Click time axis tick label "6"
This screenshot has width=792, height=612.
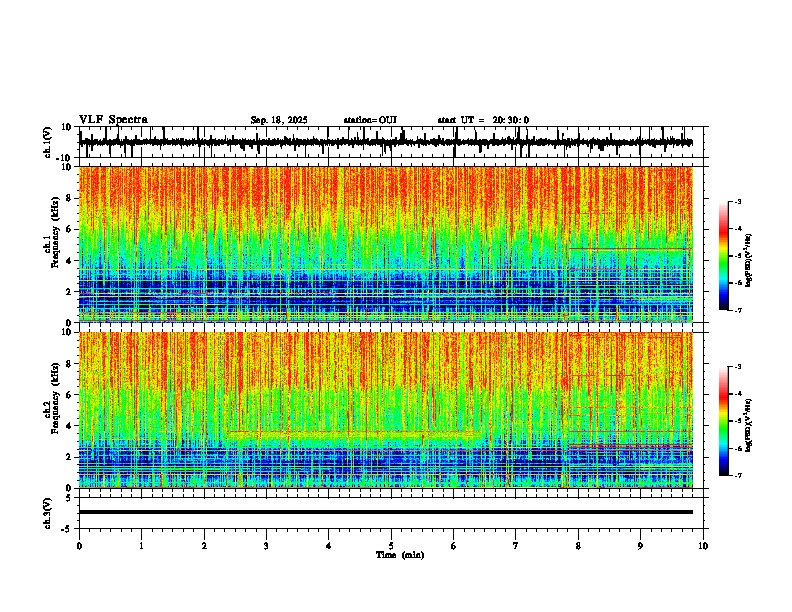point(454,546)
